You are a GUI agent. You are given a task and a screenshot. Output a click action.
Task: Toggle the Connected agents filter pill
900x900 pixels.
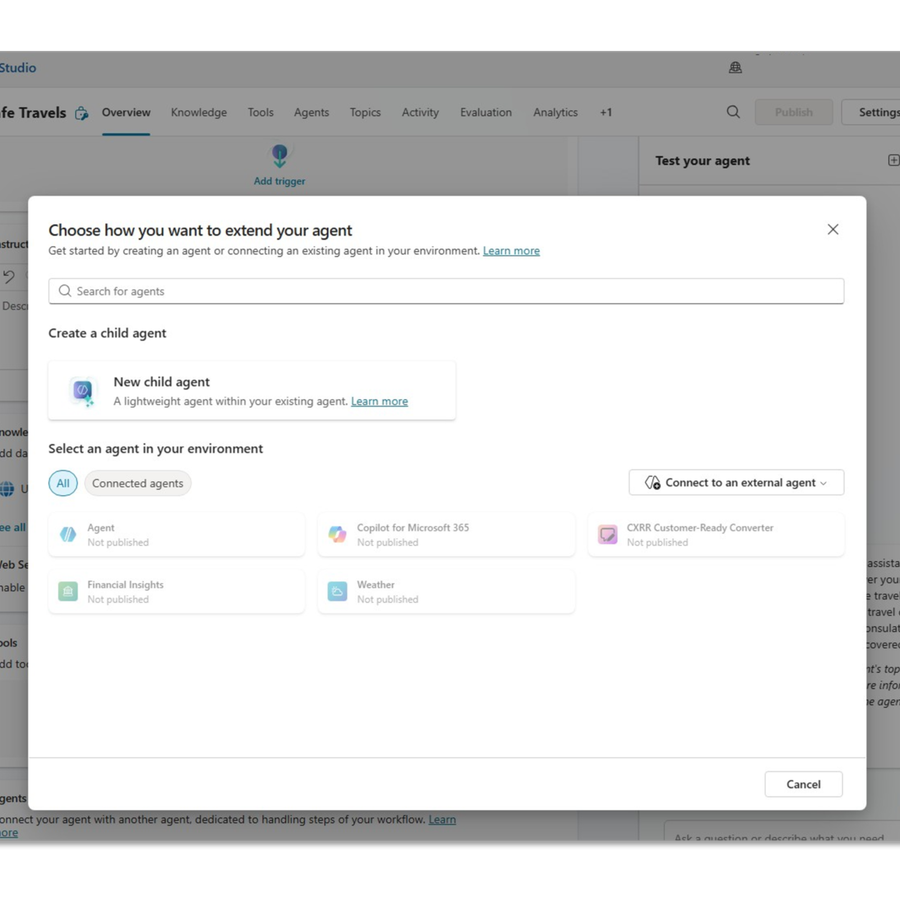click(x=138, y=483)
